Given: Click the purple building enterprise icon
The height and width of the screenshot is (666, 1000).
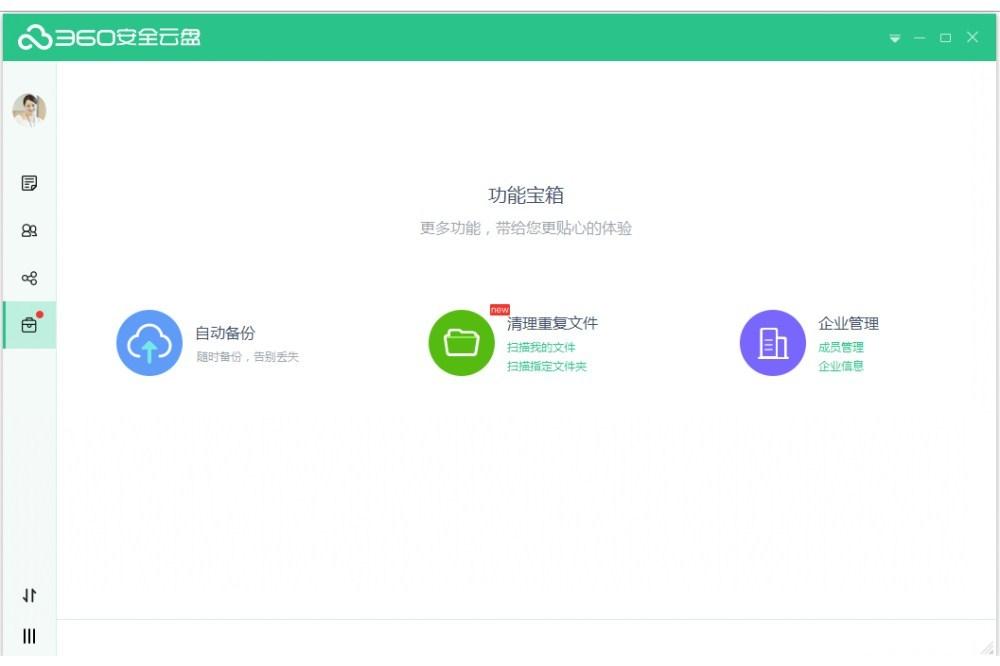Looking at the screenshot, I should 772,343.
